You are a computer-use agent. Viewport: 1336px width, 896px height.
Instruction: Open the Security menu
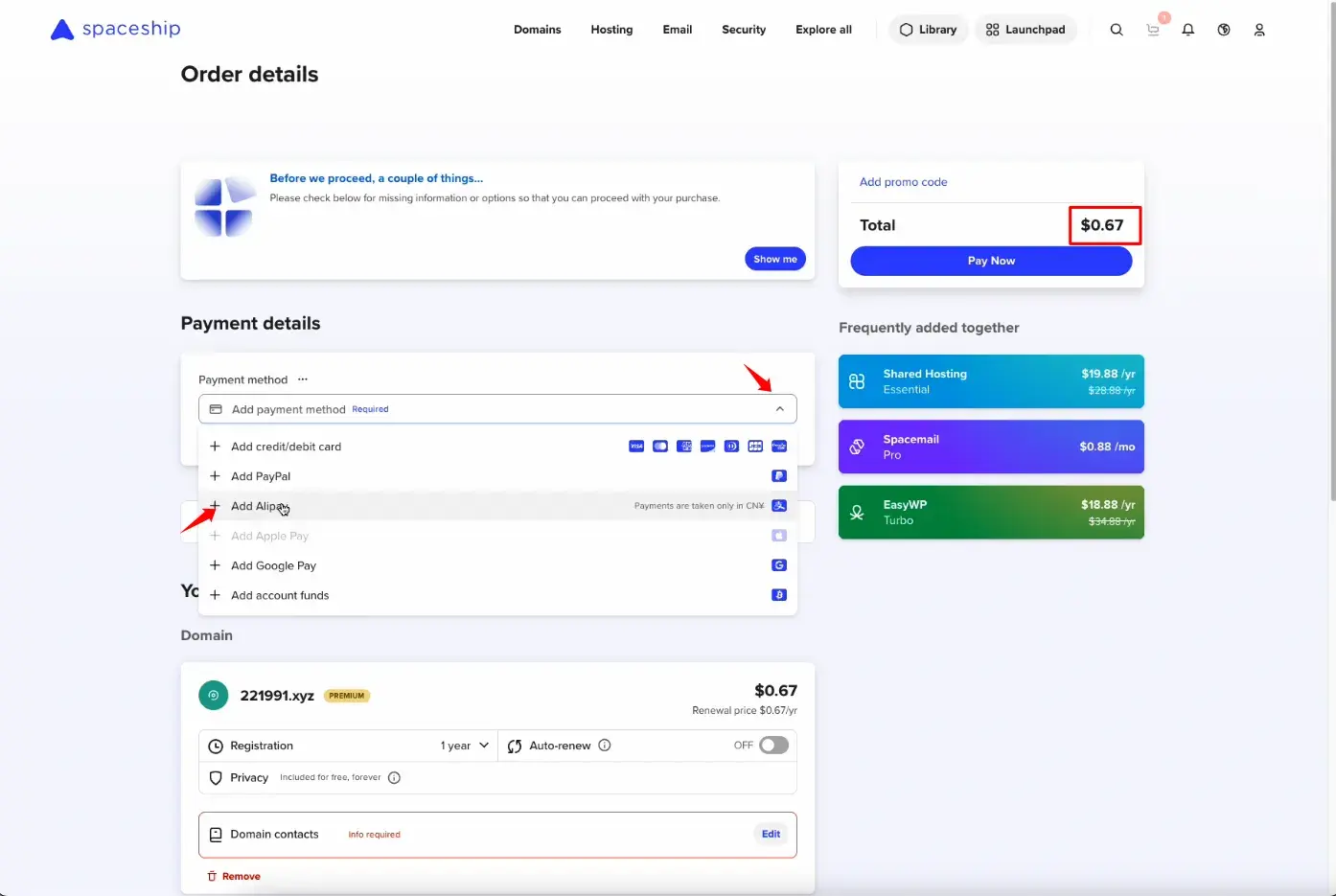pyautogui.click(x=744, y=30)
